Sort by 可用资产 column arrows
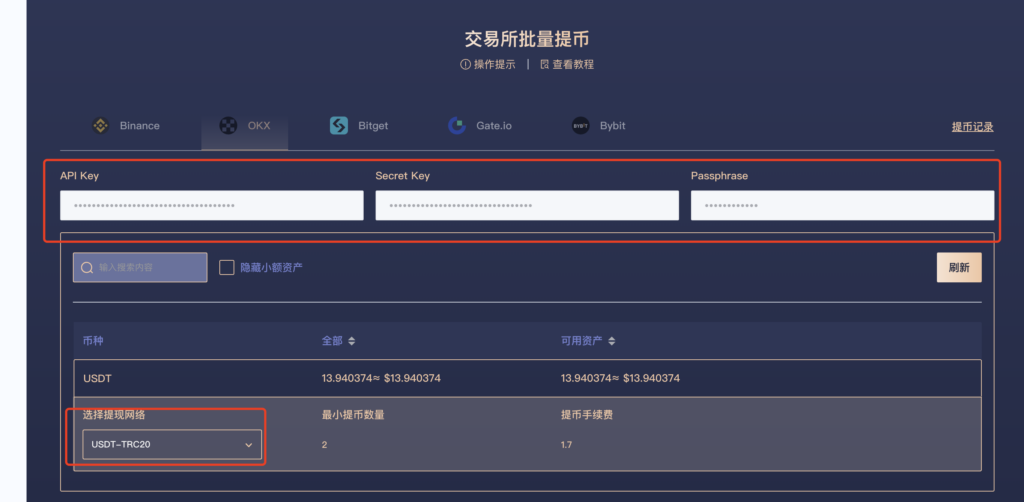This screenshot has width=1024, height=502. [612, 341]
